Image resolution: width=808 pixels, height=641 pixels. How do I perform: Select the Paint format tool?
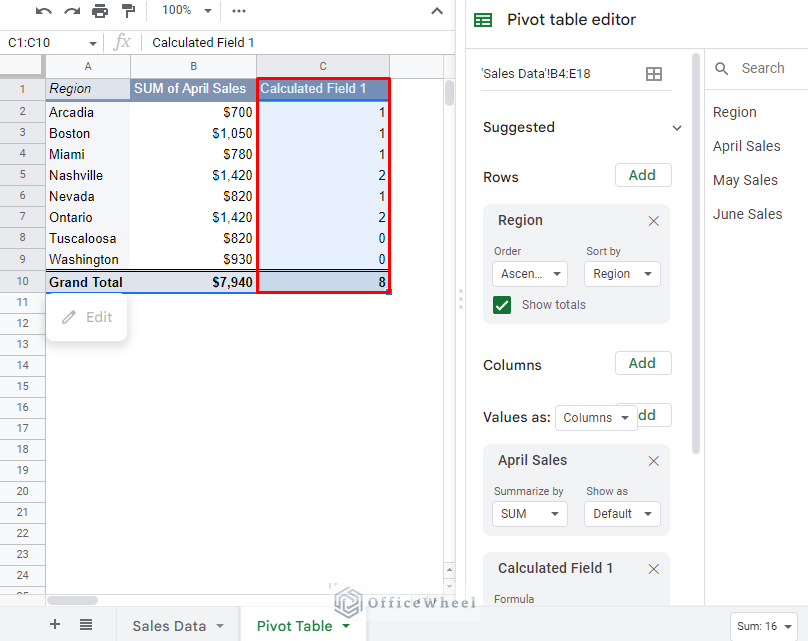tap(128, 11)
